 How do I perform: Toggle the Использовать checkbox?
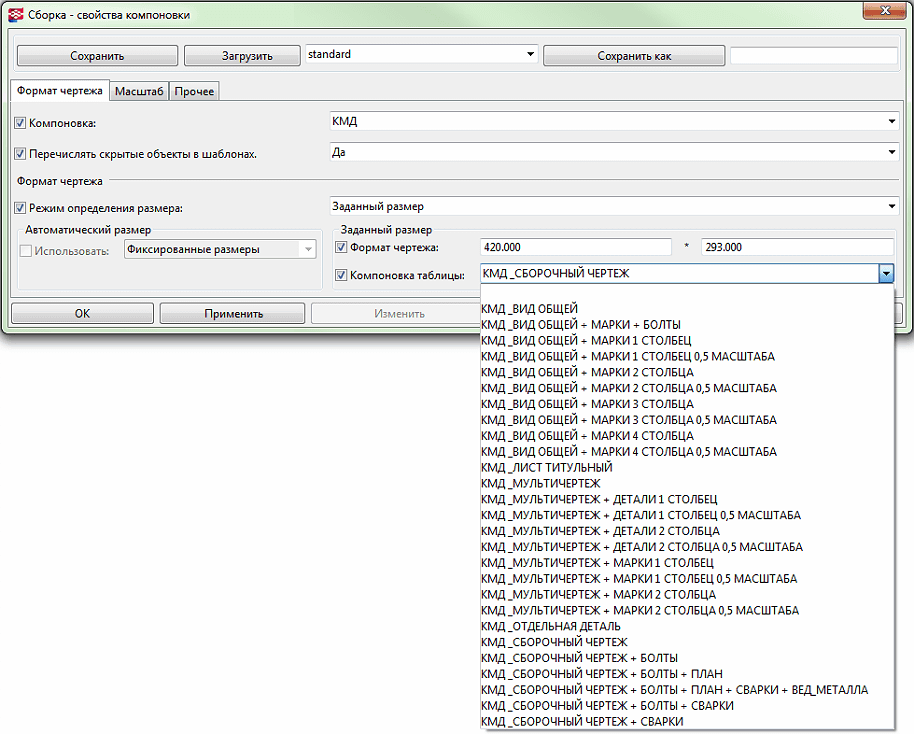tap(26, 251)
